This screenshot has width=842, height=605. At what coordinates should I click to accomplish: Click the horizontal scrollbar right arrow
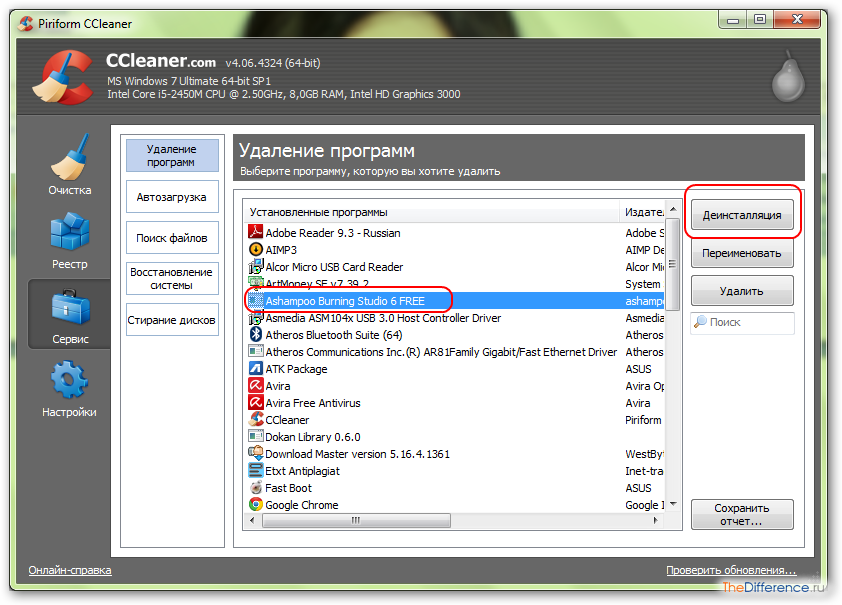656,520
